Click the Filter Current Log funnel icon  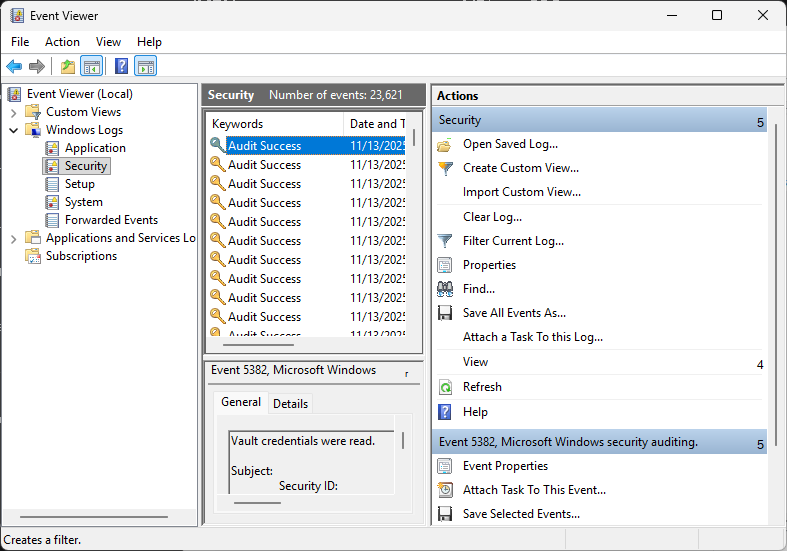click(x=445, y=241)
